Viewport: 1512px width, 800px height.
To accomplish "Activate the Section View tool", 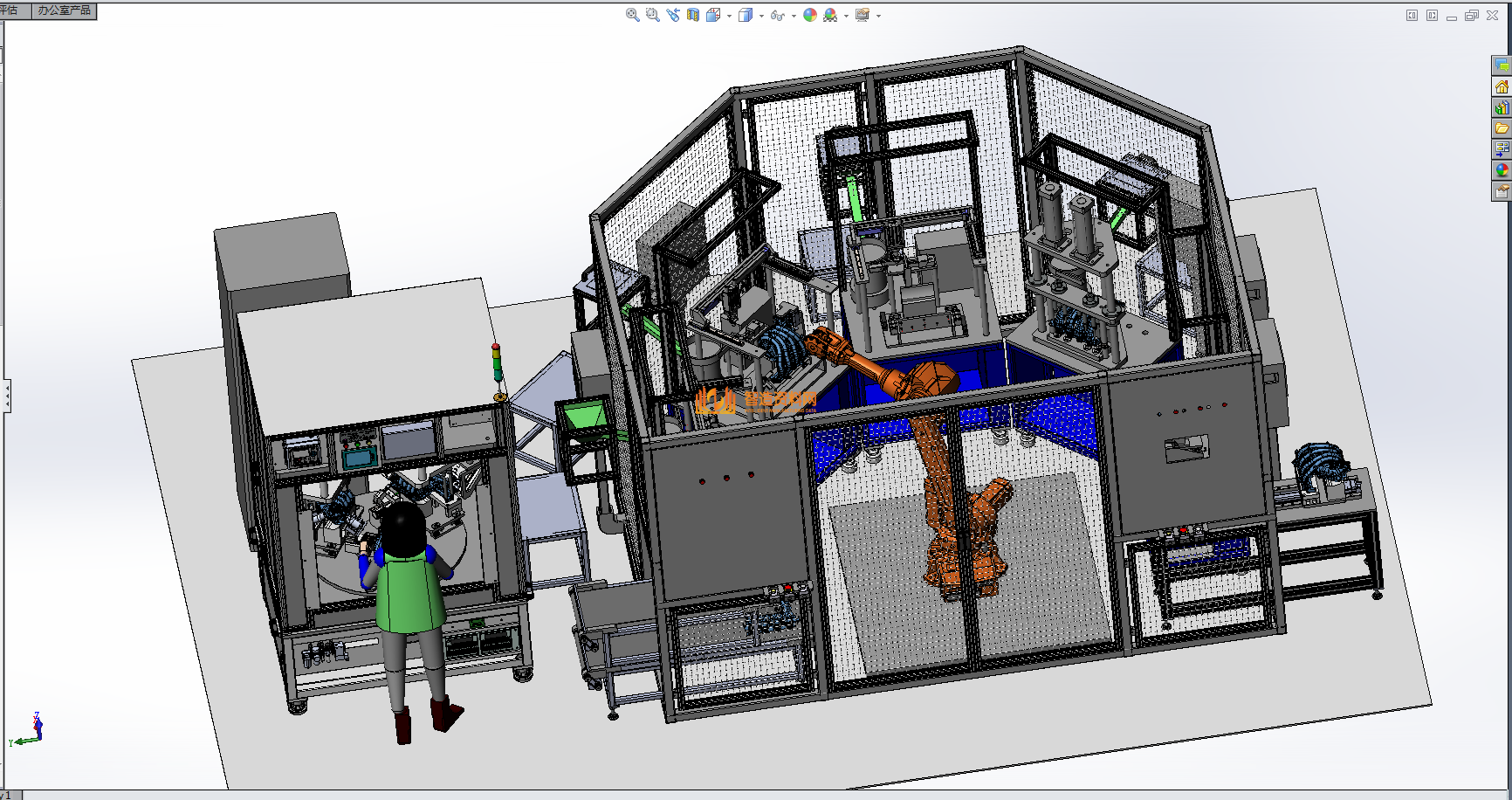I will coord(693,15).
